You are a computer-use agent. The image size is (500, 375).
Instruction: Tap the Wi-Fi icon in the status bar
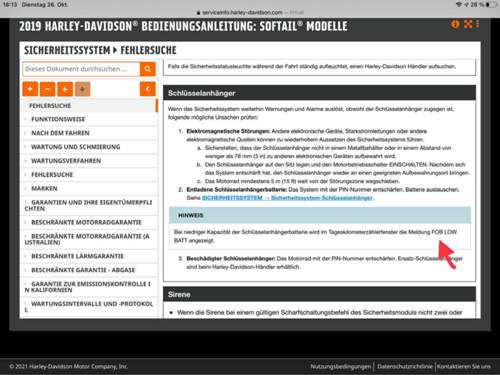459,5
